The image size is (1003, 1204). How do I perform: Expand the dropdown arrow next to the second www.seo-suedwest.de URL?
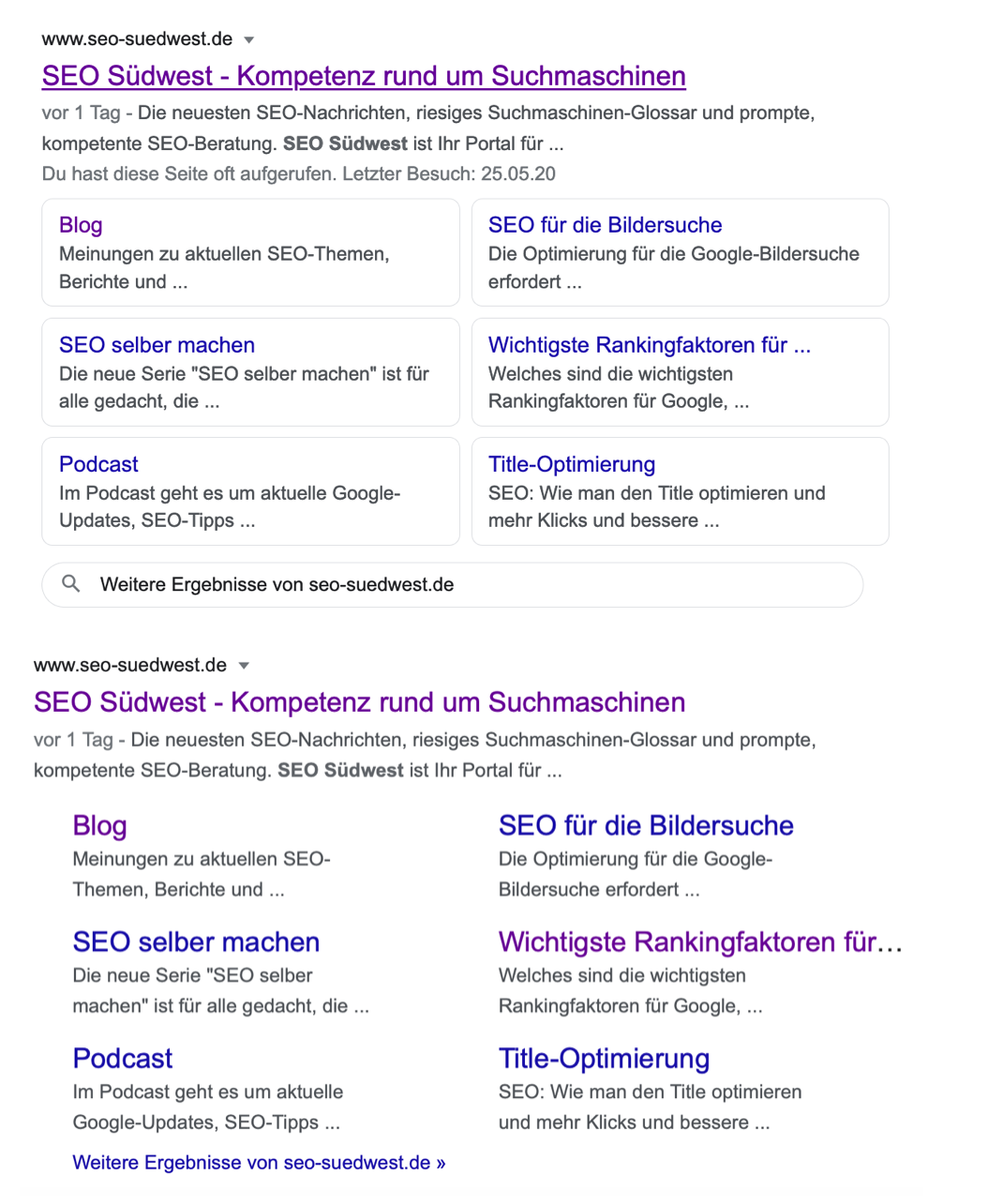pyautogui.click(x=243, y=666)
